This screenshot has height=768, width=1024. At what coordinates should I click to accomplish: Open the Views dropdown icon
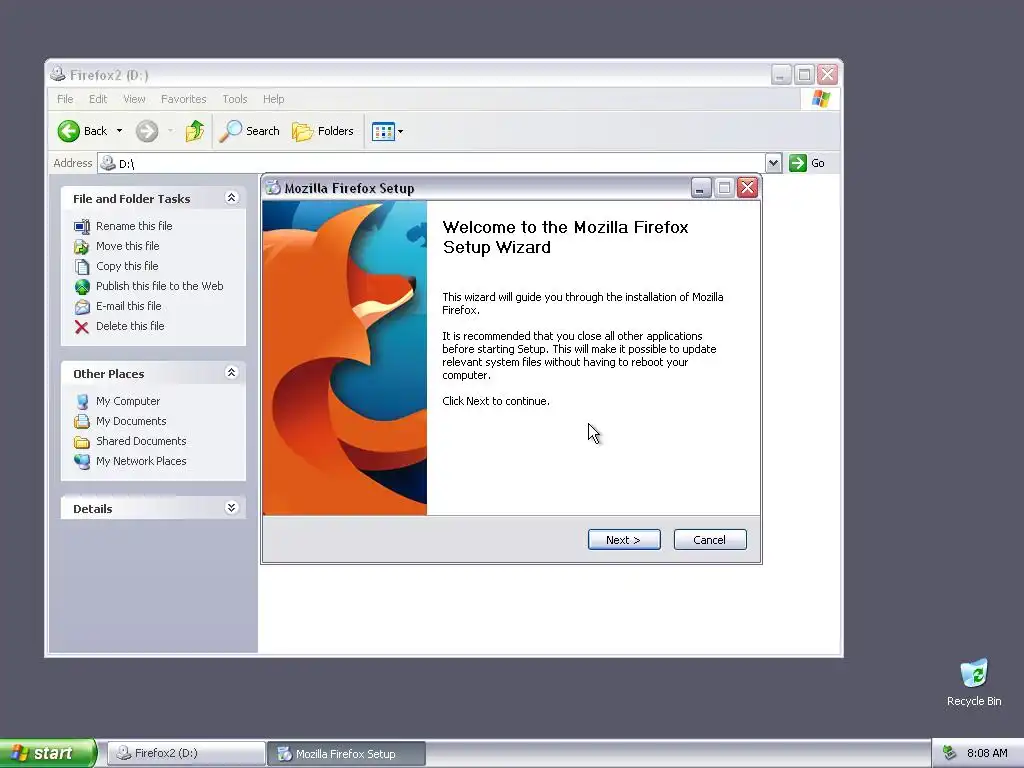[387, 131]
